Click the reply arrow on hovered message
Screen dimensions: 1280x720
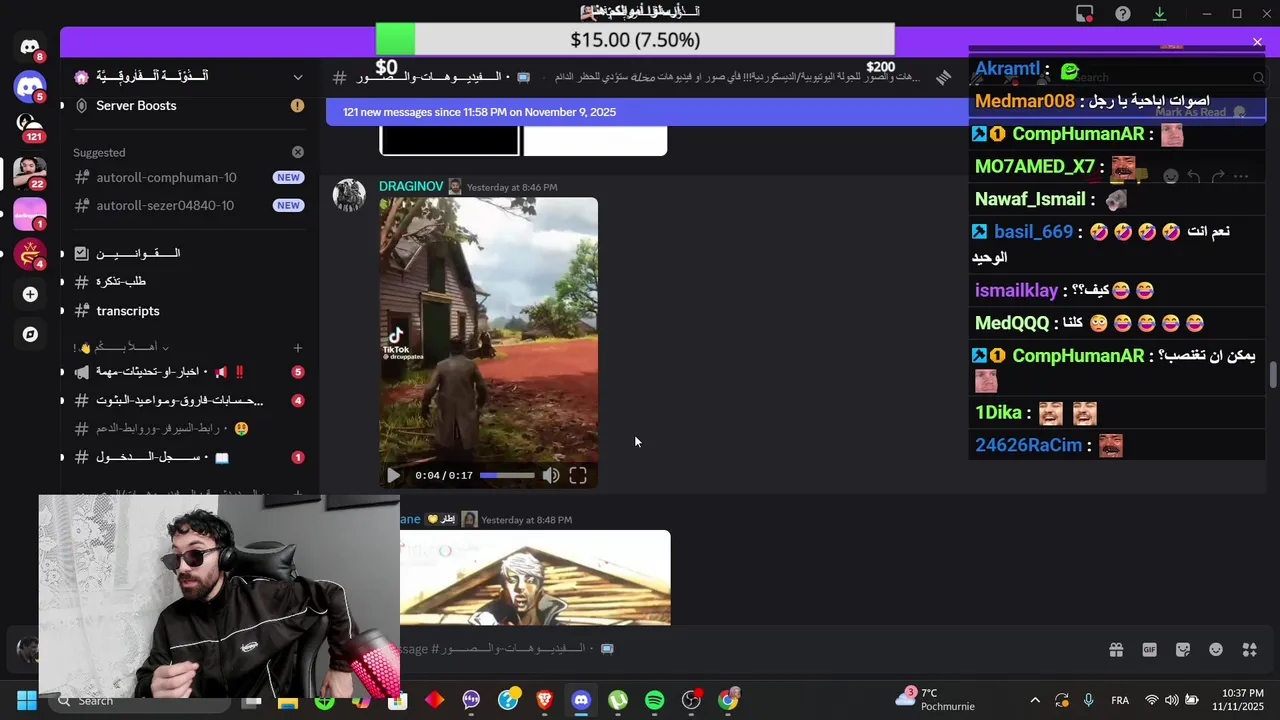[x=1194, y=176]
